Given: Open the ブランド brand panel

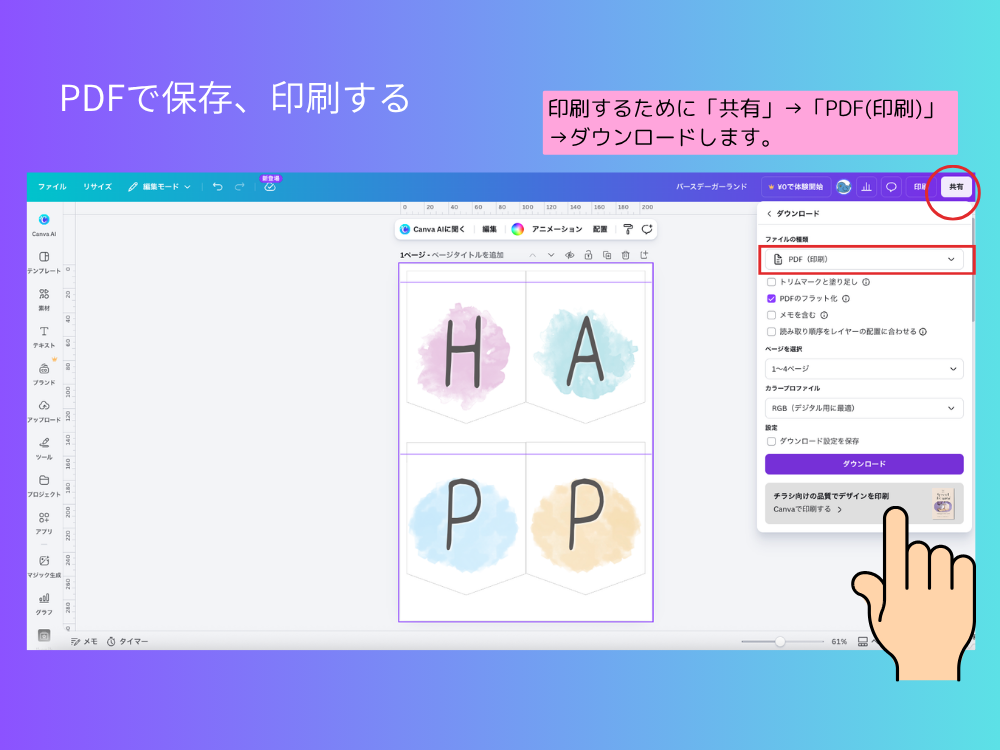Looking at the screenshot, I should tap(44, 374).
